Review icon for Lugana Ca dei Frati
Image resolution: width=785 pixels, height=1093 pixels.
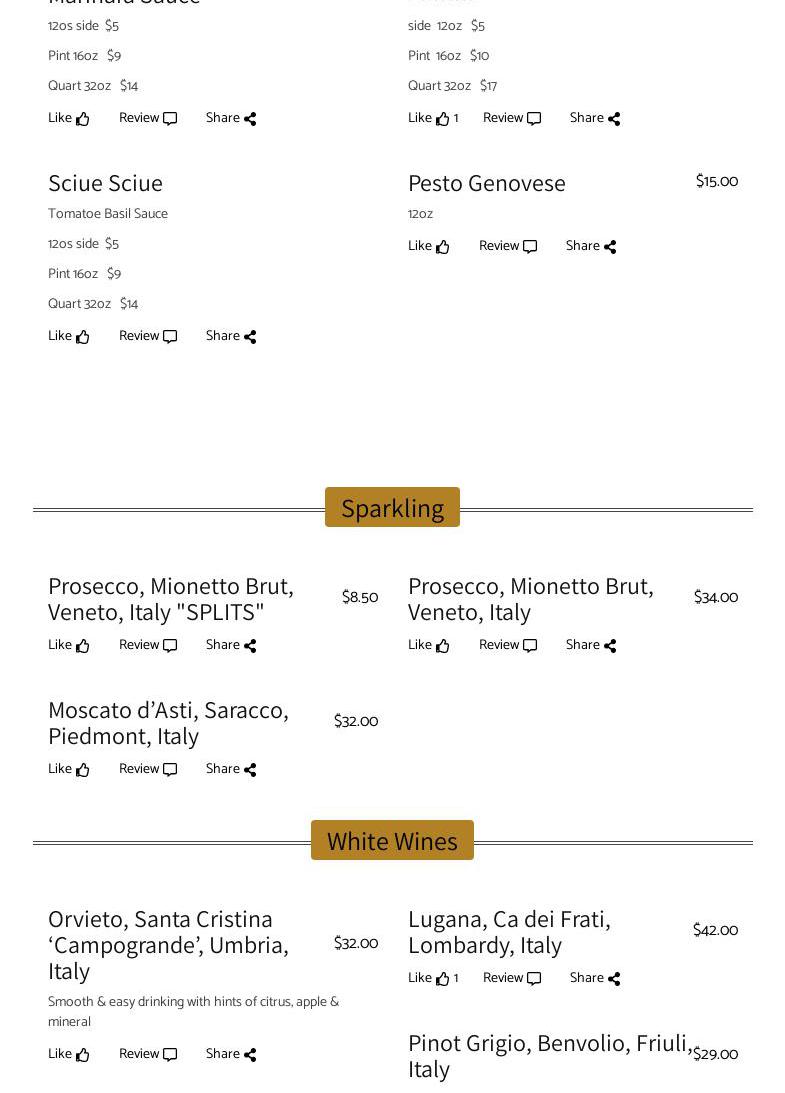click(534, 979)
